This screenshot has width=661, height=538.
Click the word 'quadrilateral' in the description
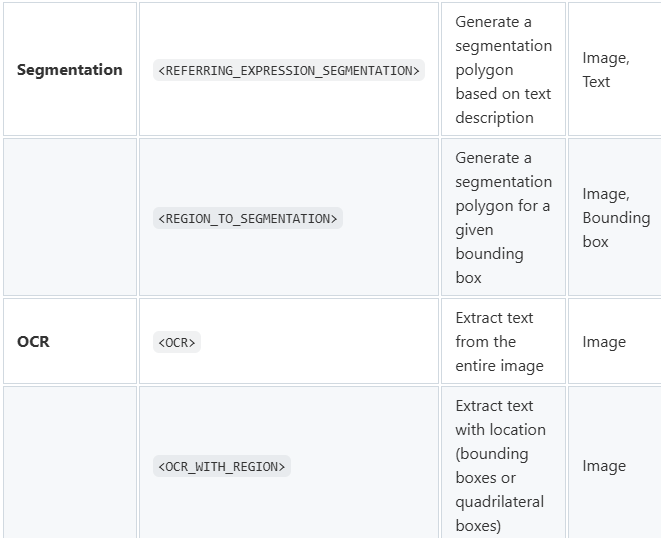coord(500,502)
